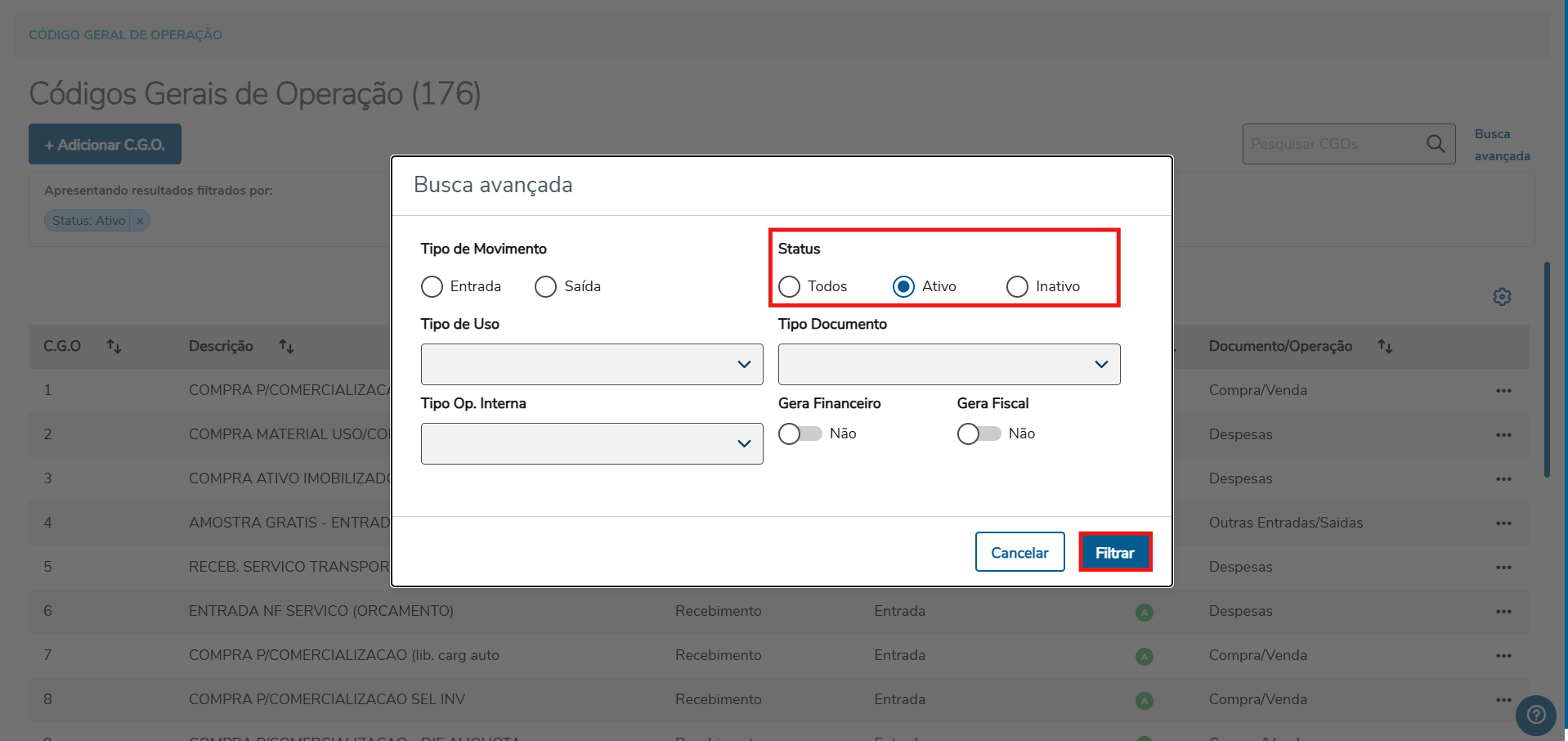This screenshot has width=1568, height=741.
Task: Select the Saída radio button
Action: point(545,287)
